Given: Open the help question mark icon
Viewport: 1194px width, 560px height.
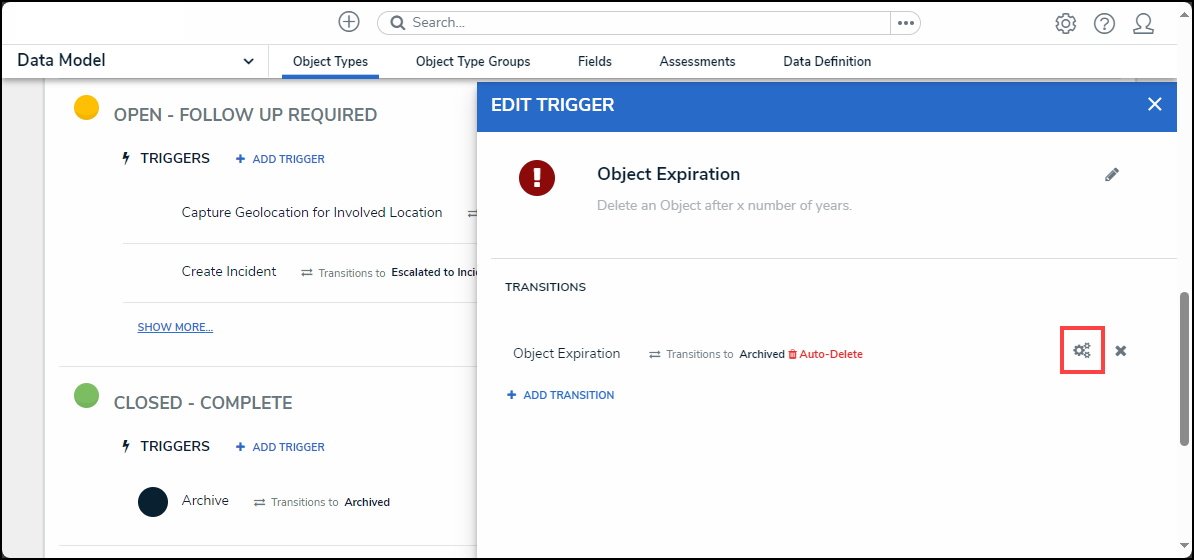Looking at the screenshot, I should click(1104, 23).
